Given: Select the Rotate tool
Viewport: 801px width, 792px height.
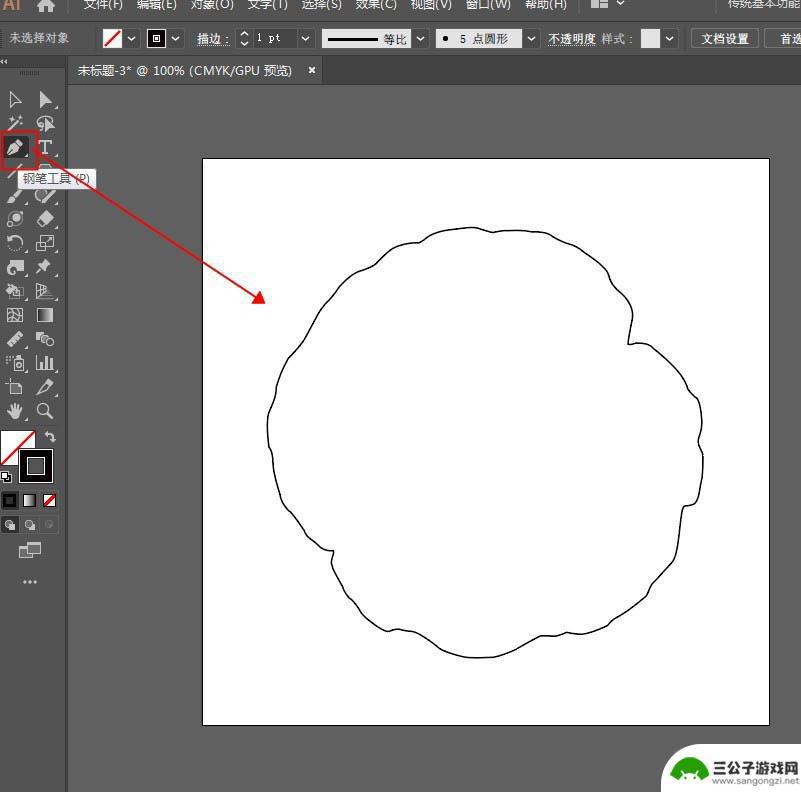Looking at the screenshot, I should click(x=15, y=243).
